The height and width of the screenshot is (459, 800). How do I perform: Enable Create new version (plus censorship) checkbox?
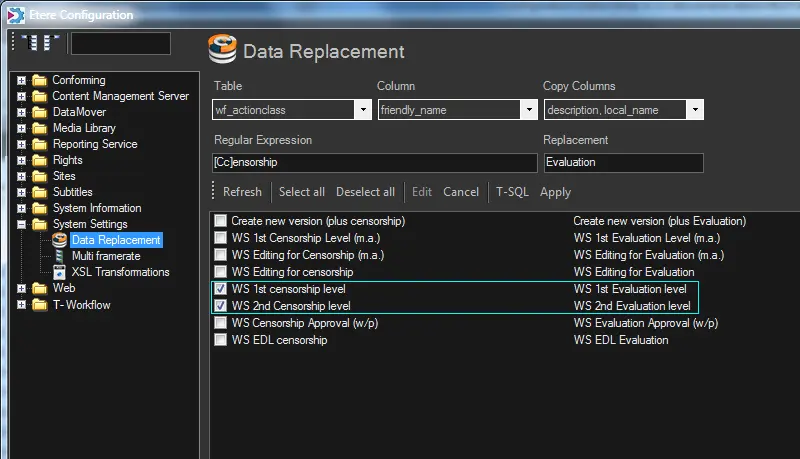click(x=220, y=221)
